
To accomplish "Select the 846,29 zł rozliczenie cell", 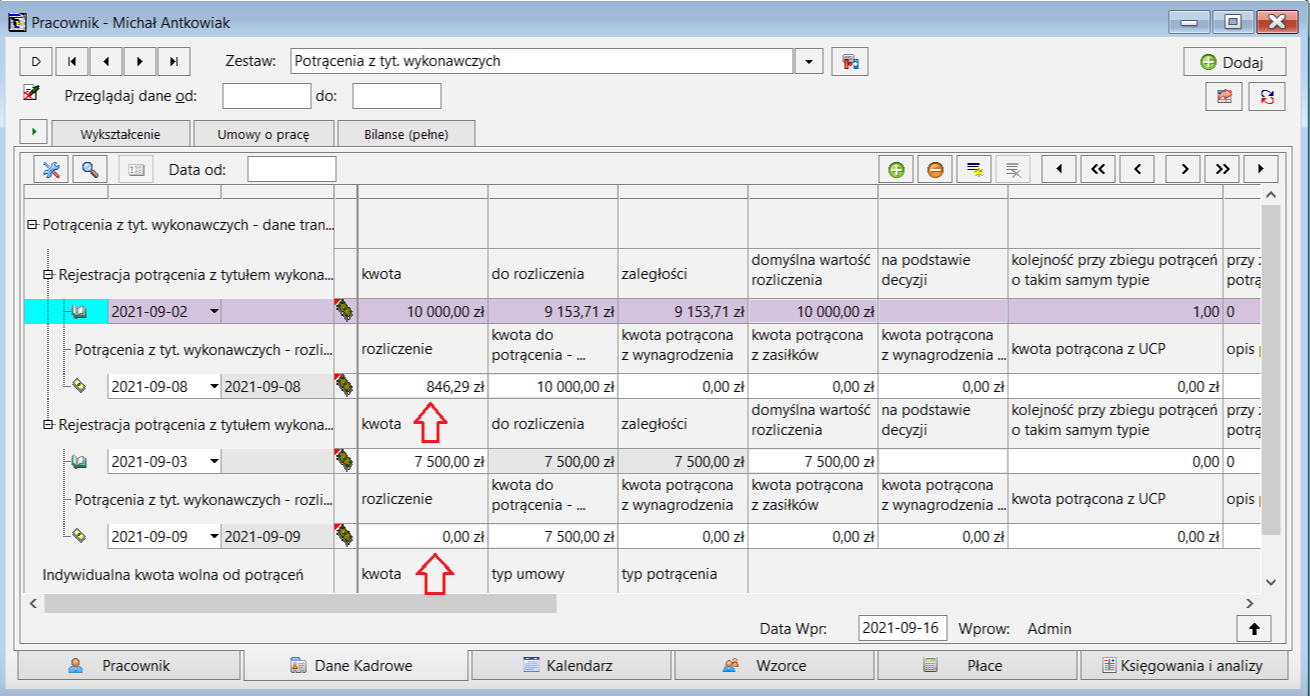I will pyautogui.click(x=423, y=386).
